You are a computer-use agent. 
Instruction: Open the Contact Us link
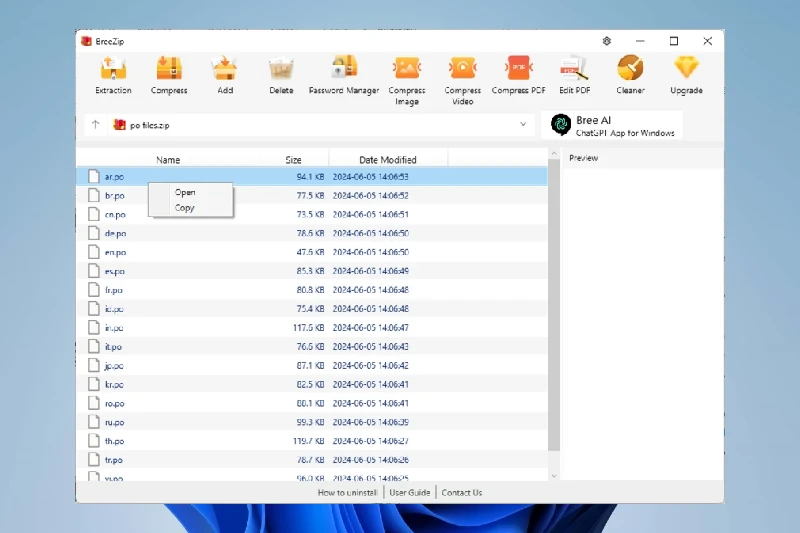462,493
